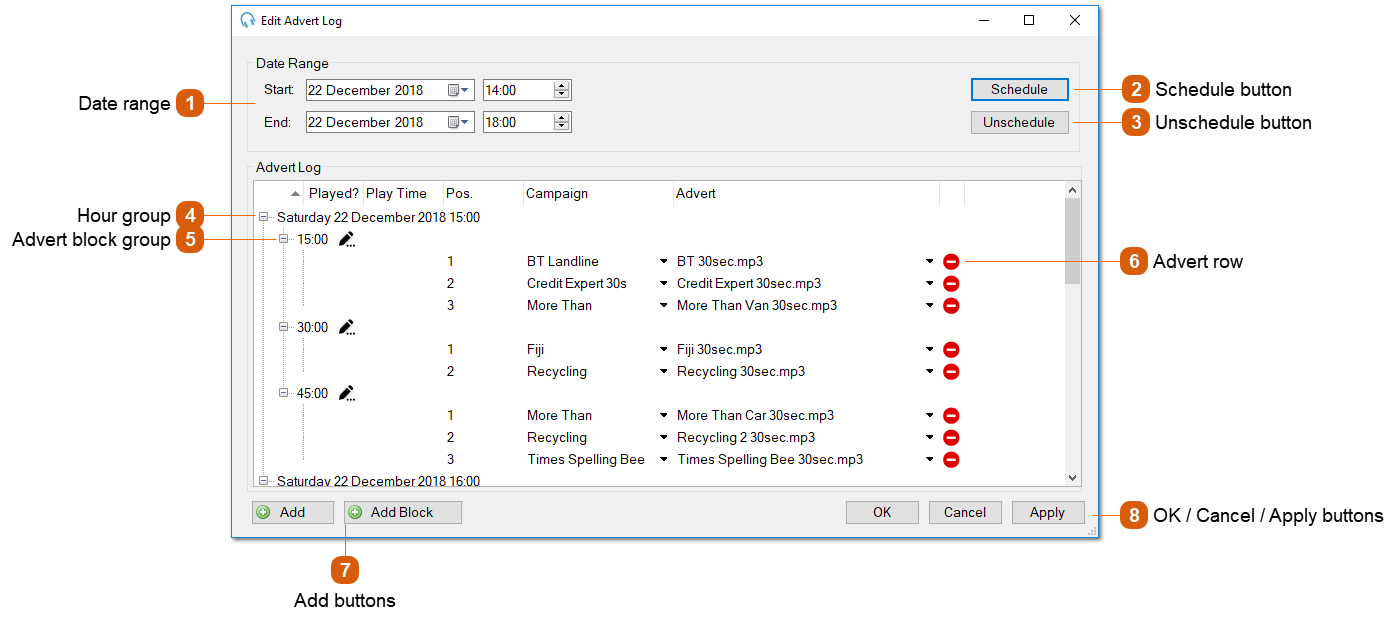Click the Add Block button
Viewport: 1400px width, 627px height.
click(402, 513)
